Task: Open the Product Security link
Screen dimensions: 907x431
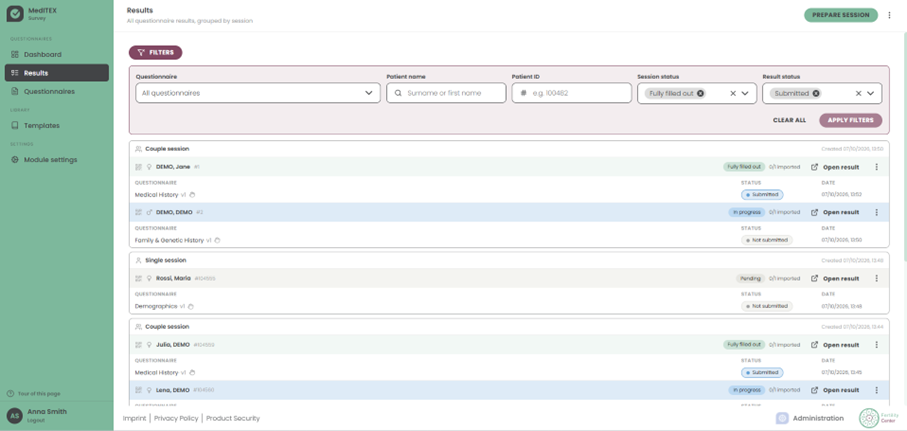Action: (x=233, y=418)
